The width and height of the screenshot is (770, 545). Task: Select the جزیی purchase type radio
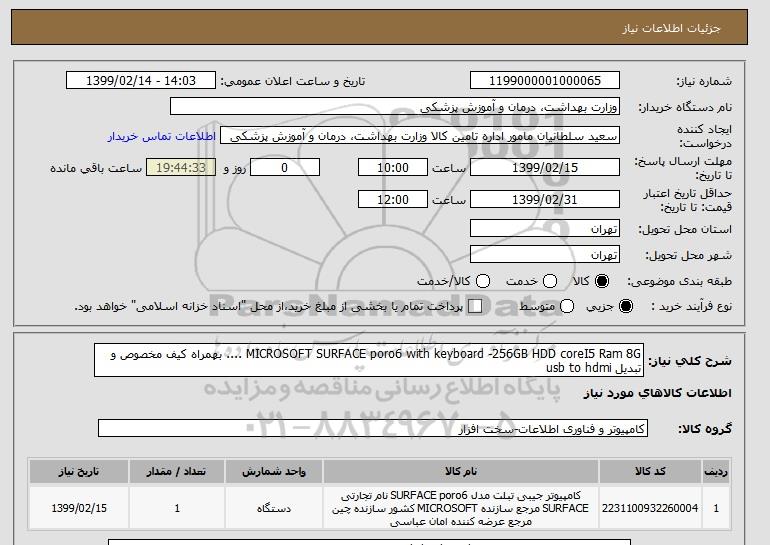(626, 306)
